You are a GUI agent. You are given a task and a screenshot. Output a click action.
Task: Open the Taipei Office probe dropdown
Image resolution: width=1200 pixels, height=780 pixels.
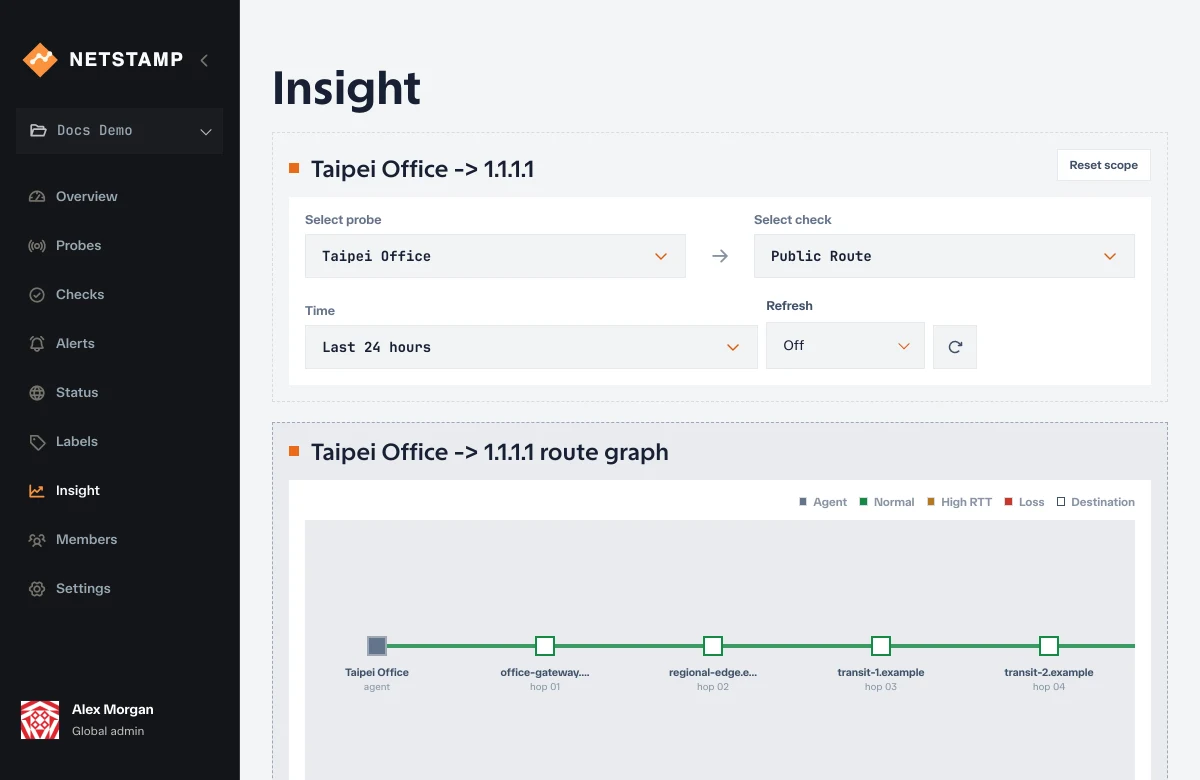click(x=495, y=256)
